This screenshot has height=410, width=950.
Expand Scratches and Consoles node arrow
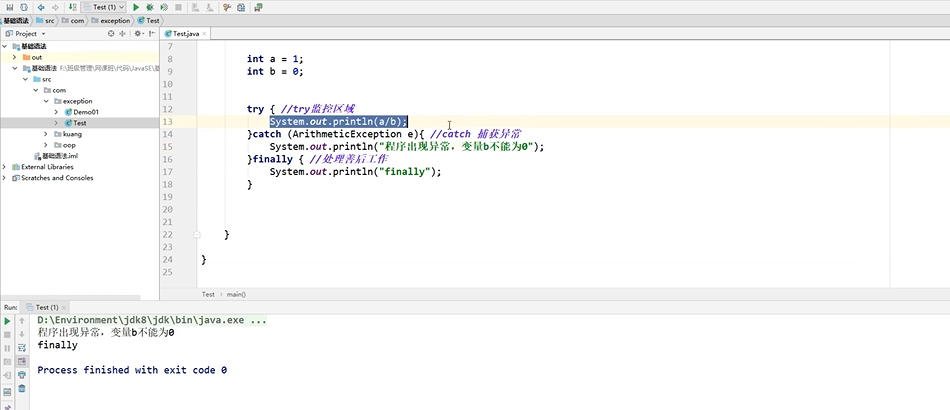tap(5, 177)
